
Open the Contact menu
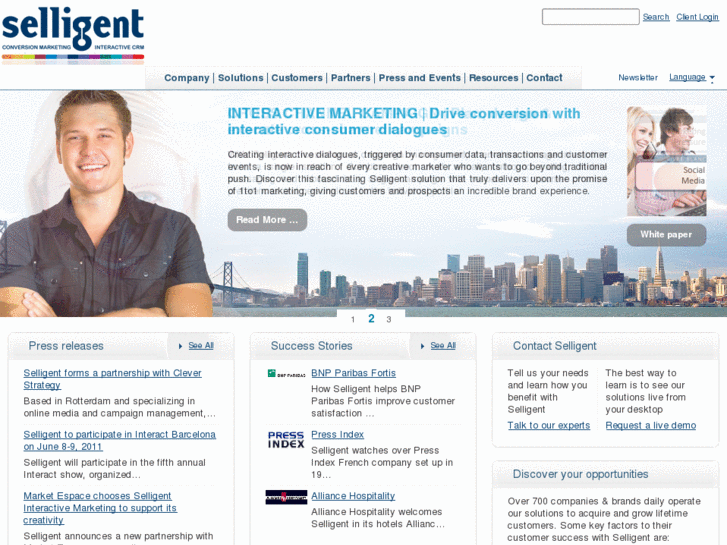click(x=544, y=78)
